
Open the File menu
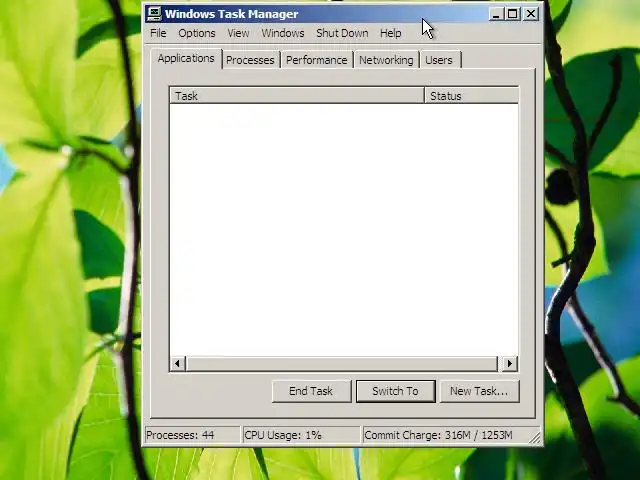158,33
